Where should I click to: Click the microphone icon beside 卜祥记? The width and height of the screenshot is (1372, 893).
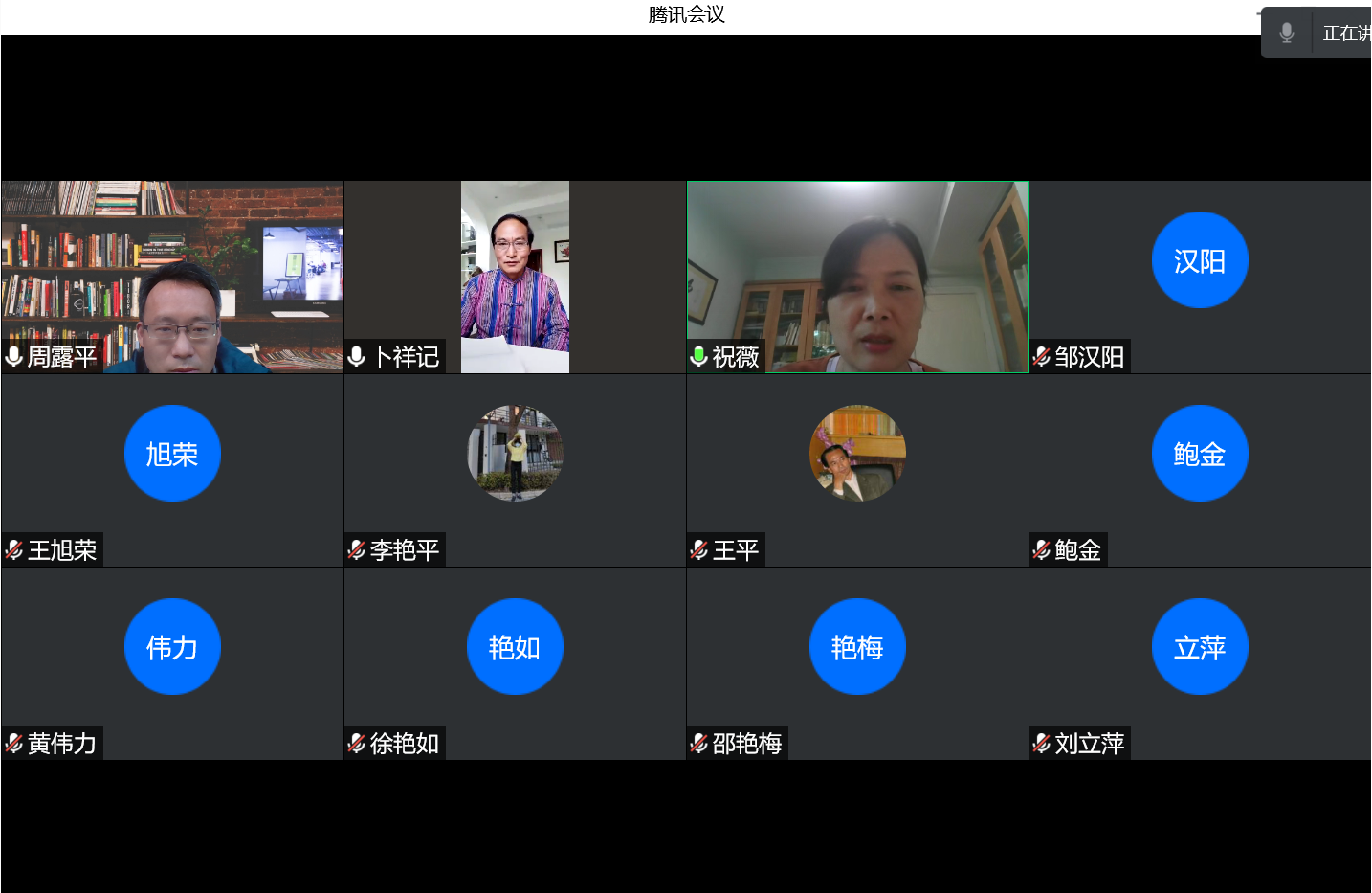(x=357, y=357)
